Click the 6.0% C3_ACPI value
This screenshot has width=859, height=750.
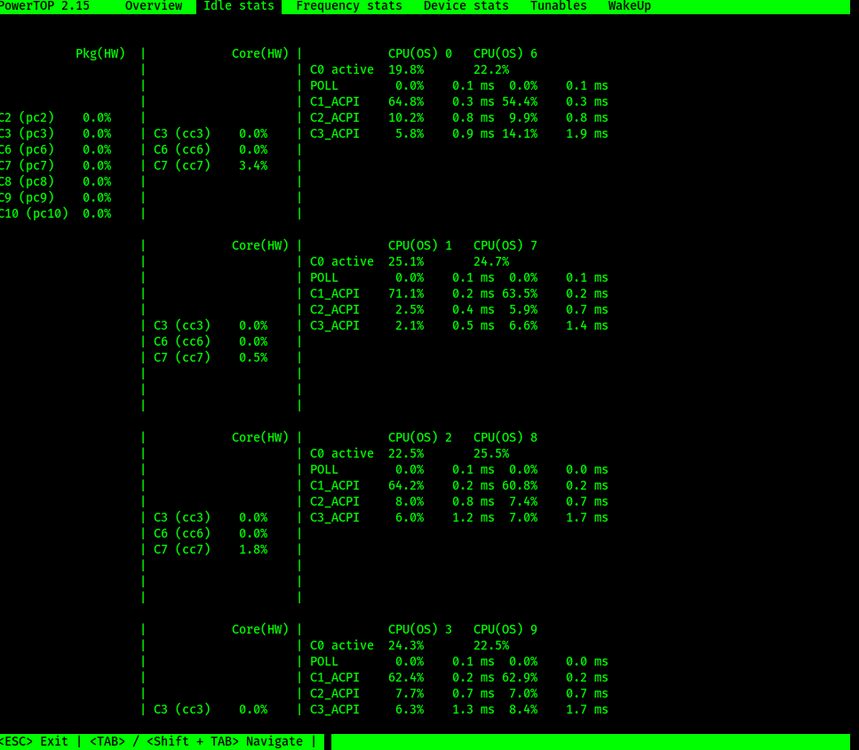410,518
